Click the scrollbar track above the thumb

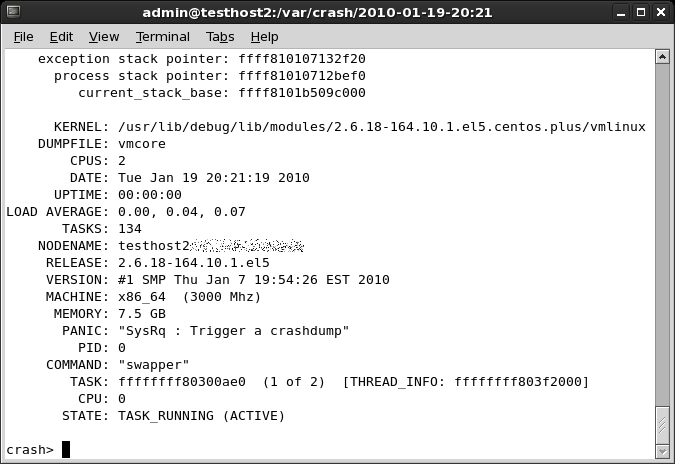tap(663, 230)
